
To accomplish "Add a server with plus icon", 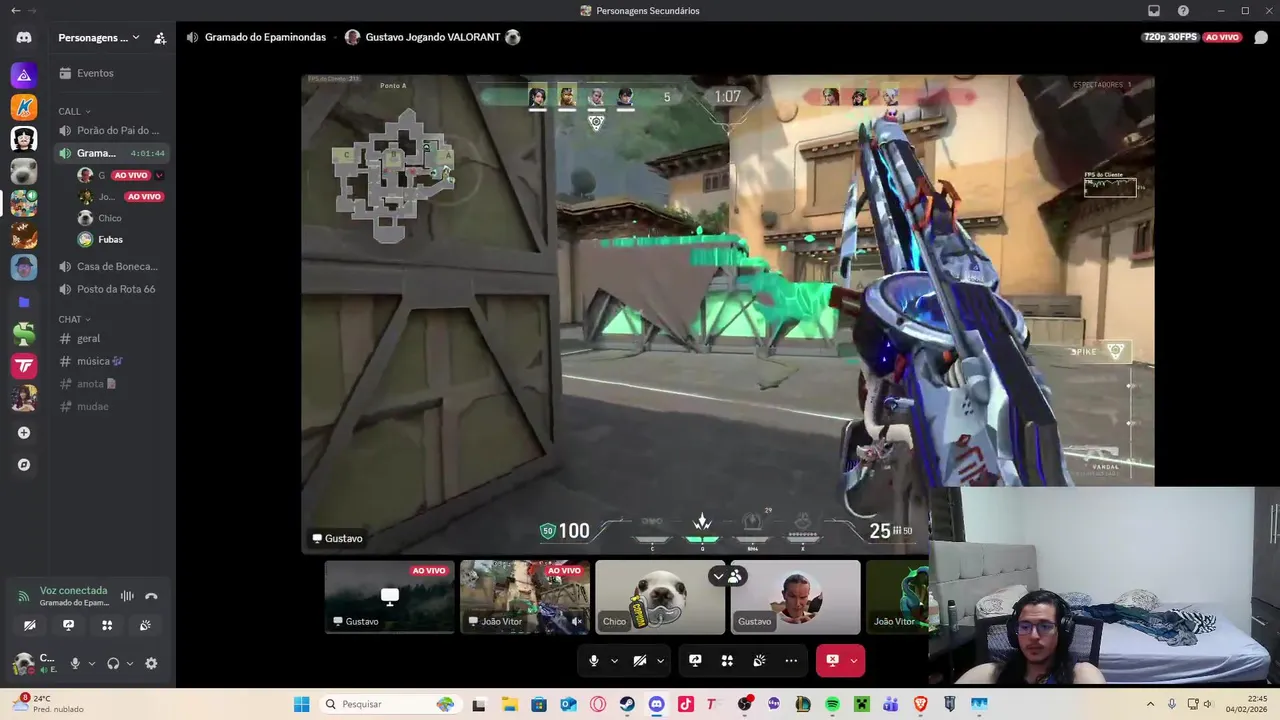I will (24, 433).
